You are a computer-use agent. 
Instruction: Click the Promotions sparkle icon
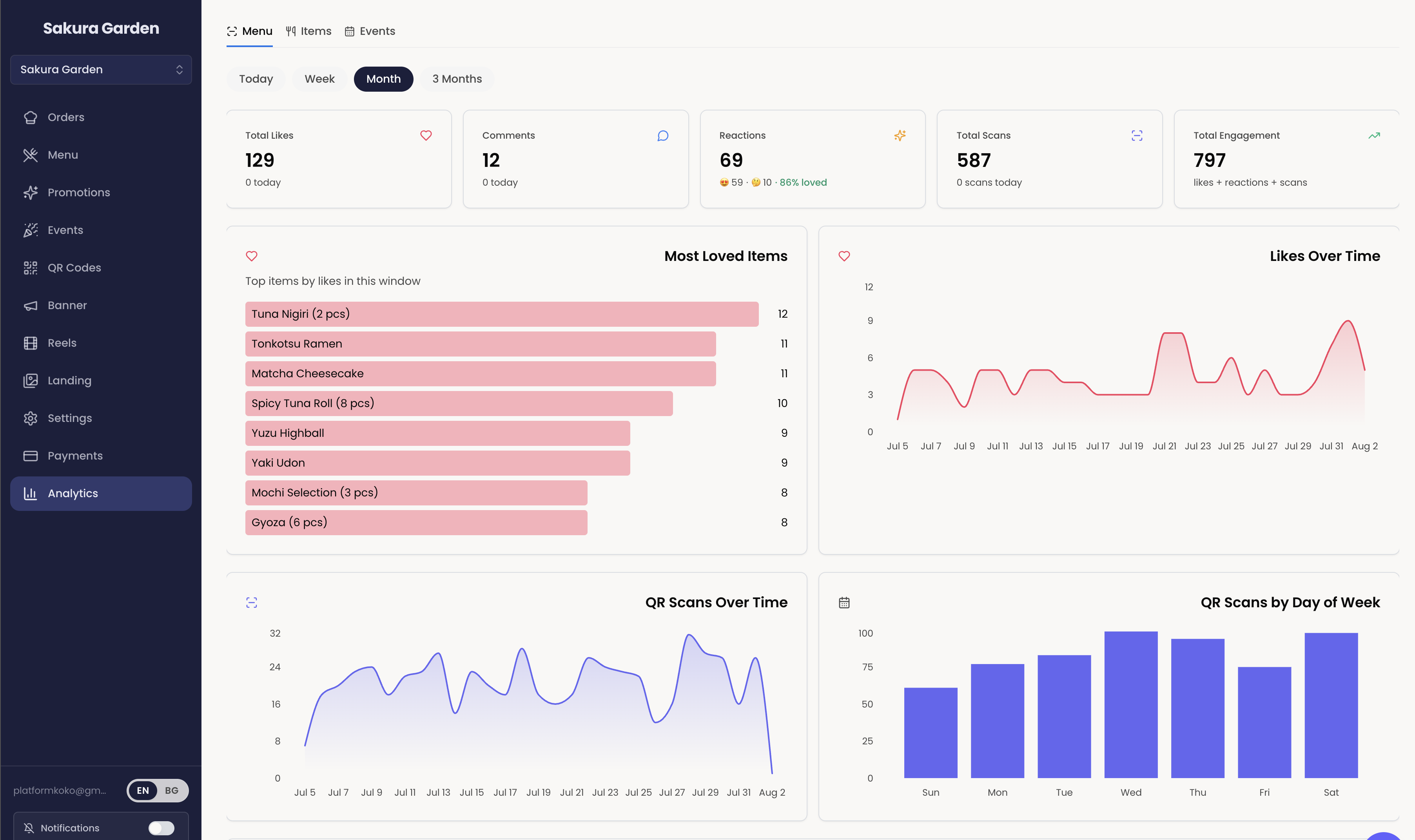coord(31,192)
